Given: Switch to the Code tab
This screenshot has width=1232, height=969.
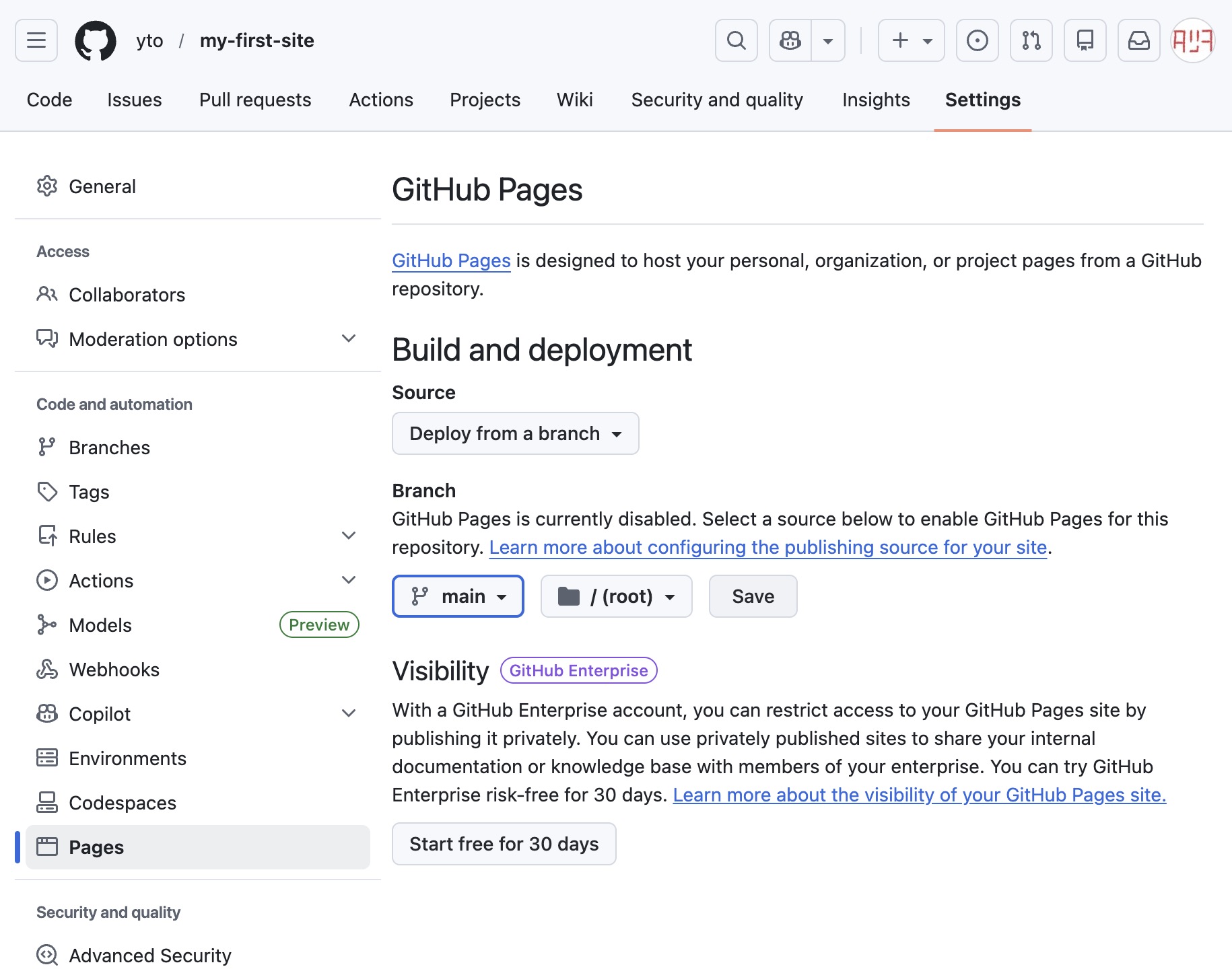Looking at the screenshot, I should pyautogui.click(x=49, y=100).
